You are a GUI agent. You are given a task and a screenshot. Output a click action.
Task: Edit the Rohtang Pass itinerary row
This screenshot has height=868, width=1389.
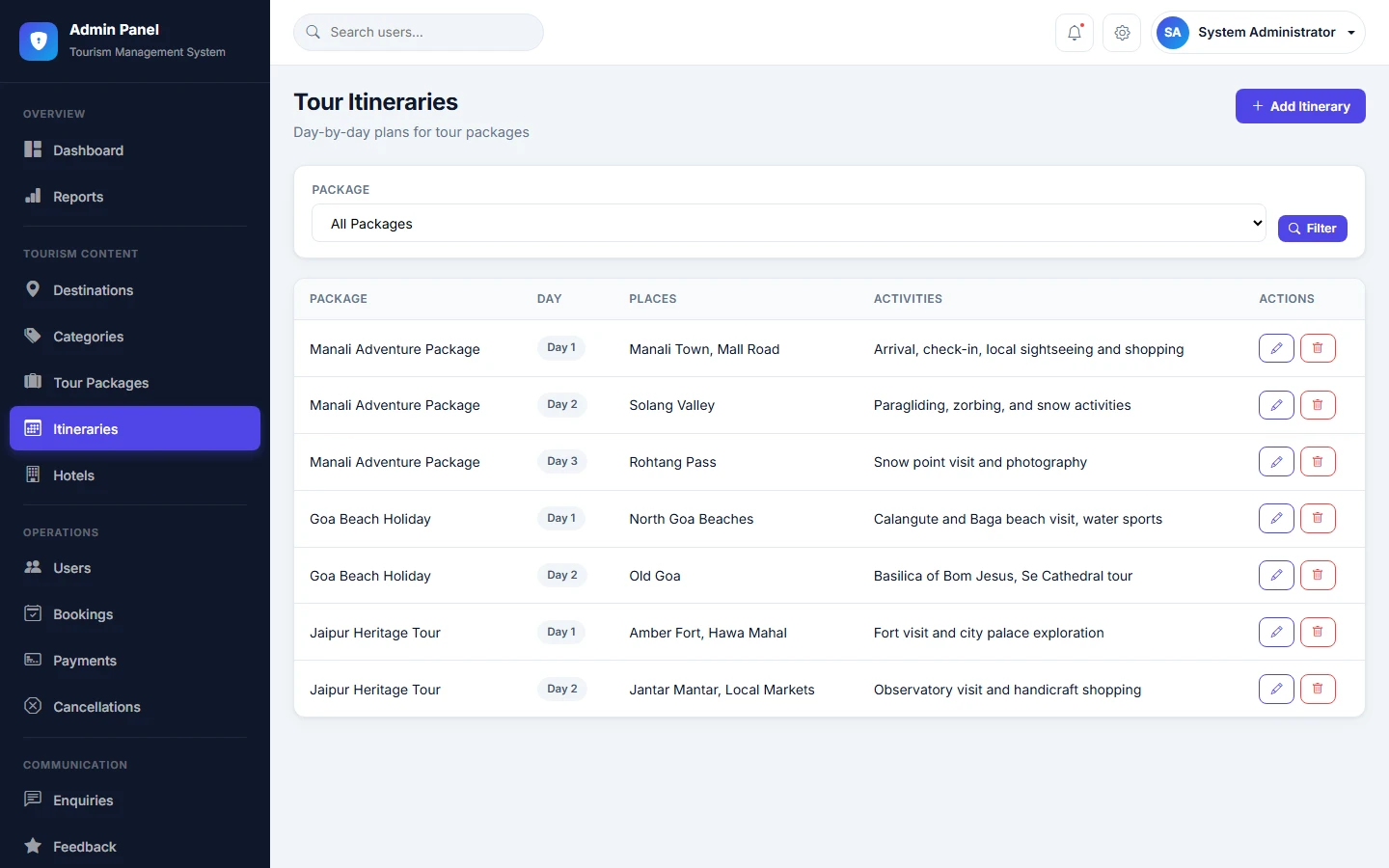pyautogui.click(x=1276, y=462)
